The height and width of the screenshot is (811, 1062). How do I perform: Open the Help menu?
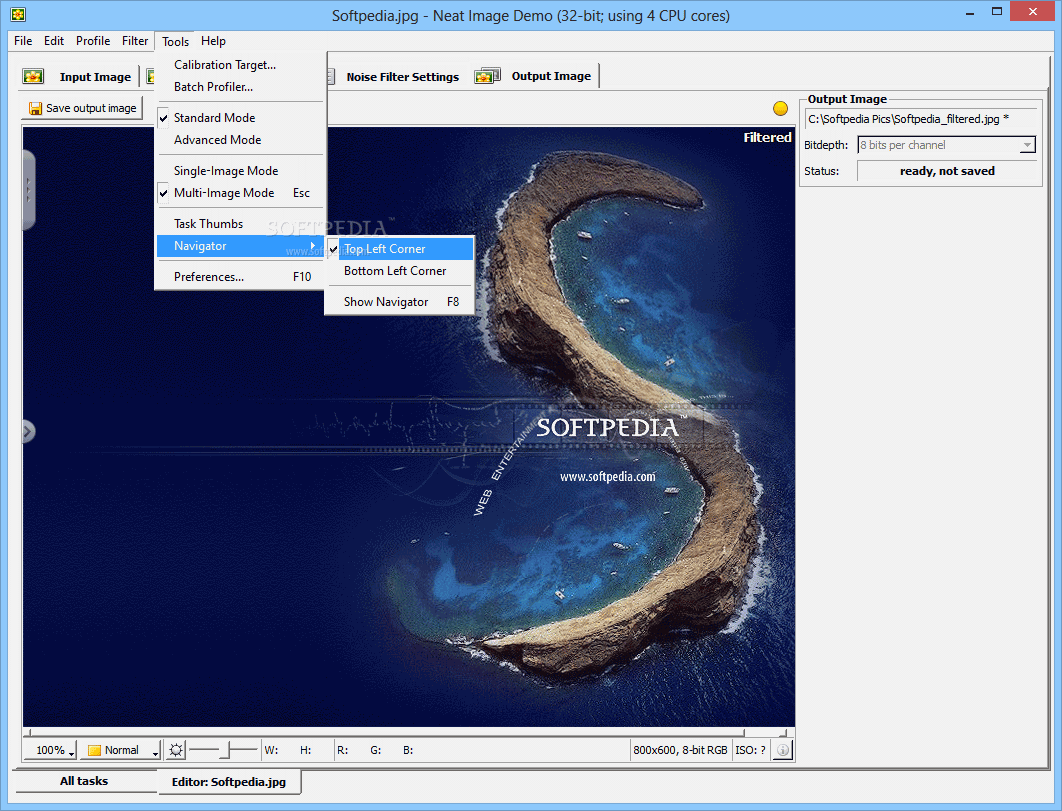[213, 41]
